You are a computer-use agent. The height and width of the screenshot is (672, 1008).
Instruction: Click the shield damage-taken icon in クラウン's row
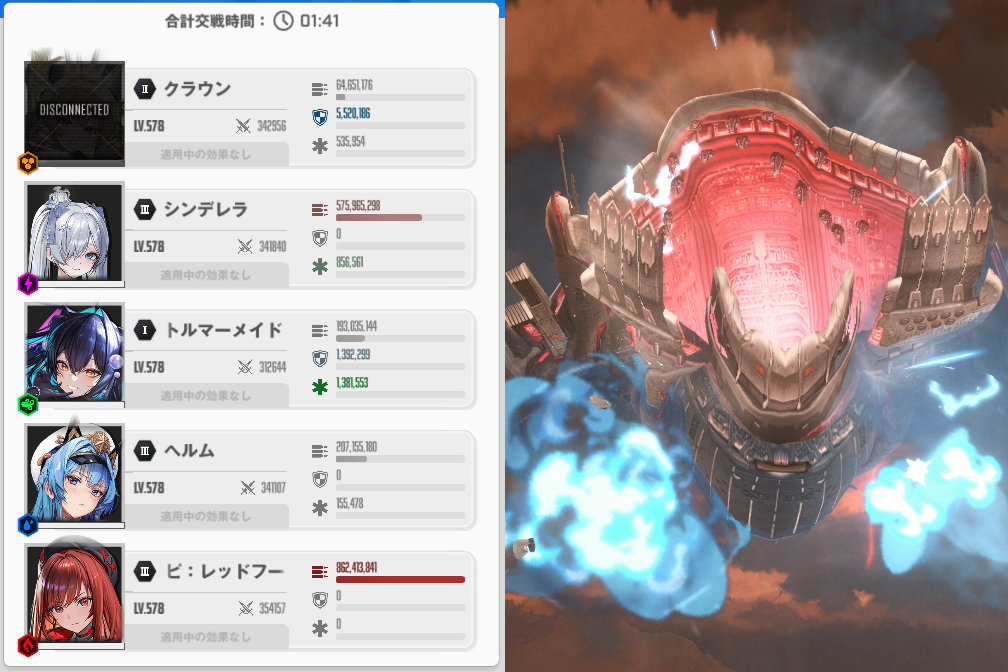[320, 116]
